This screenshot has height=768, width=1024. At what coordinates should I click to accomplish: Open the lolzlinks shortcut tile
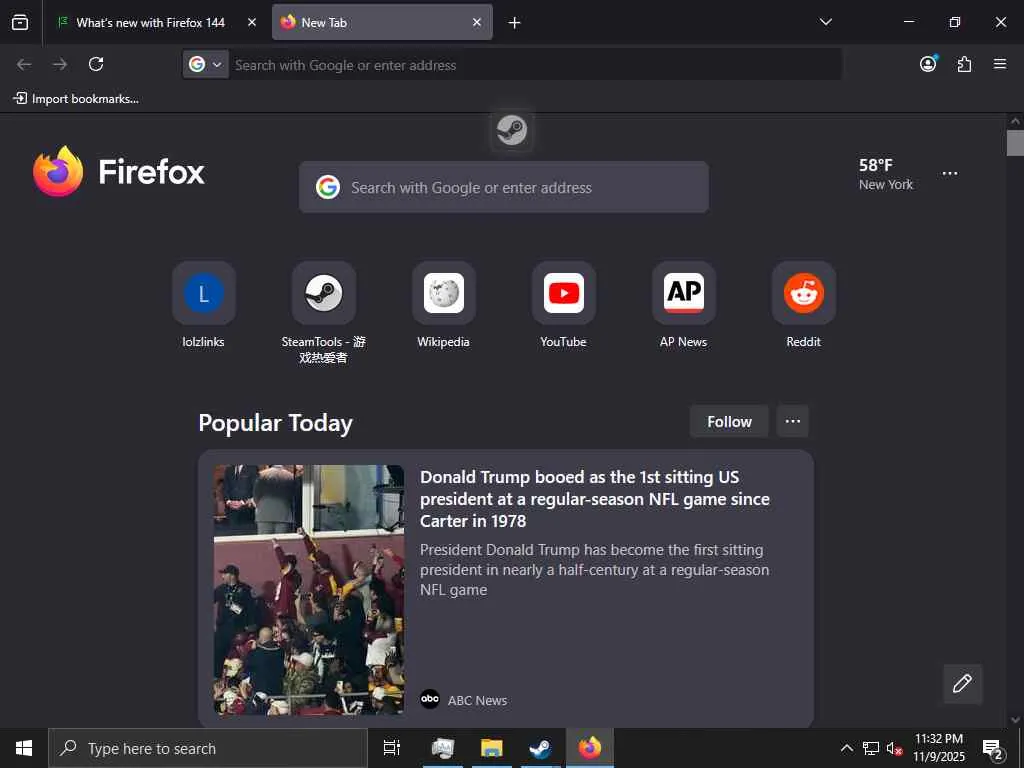tap(204, 293)
